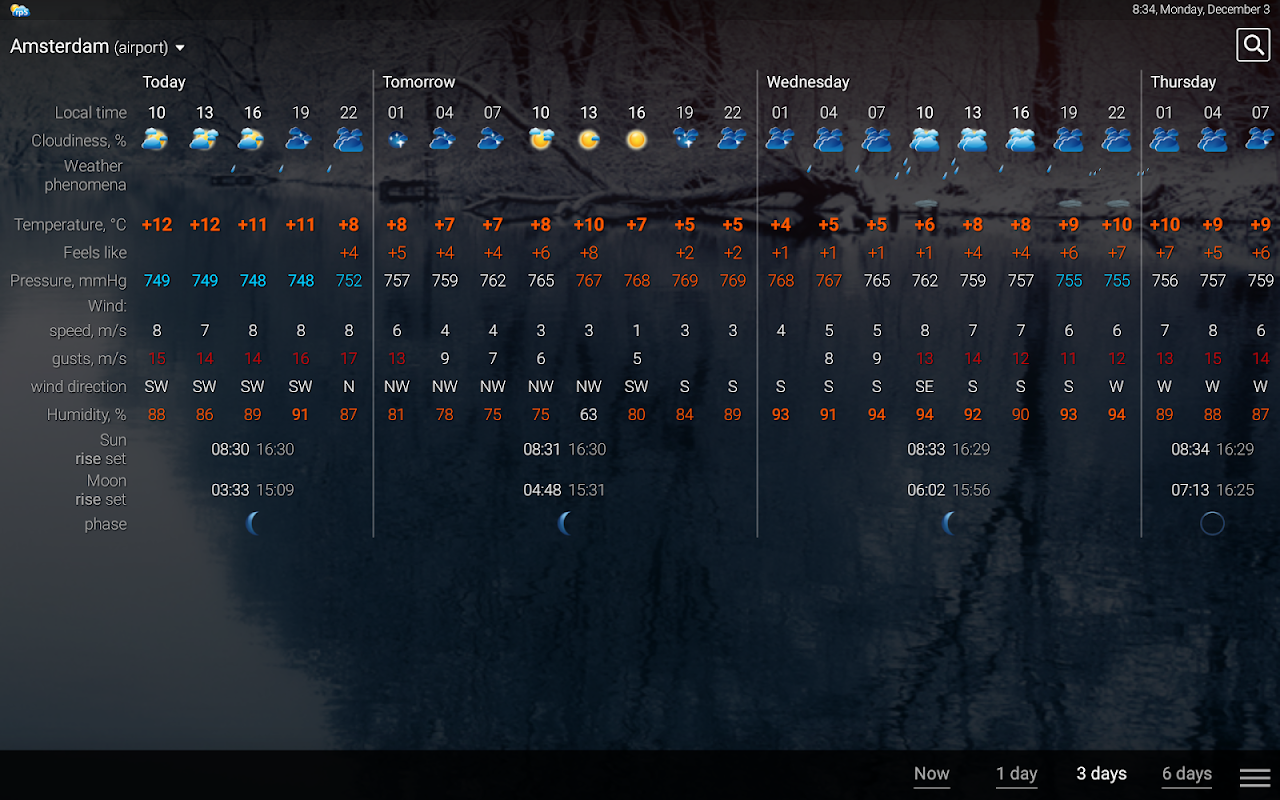Click Wednesday's moonrise time 06:02

[926, 490]
